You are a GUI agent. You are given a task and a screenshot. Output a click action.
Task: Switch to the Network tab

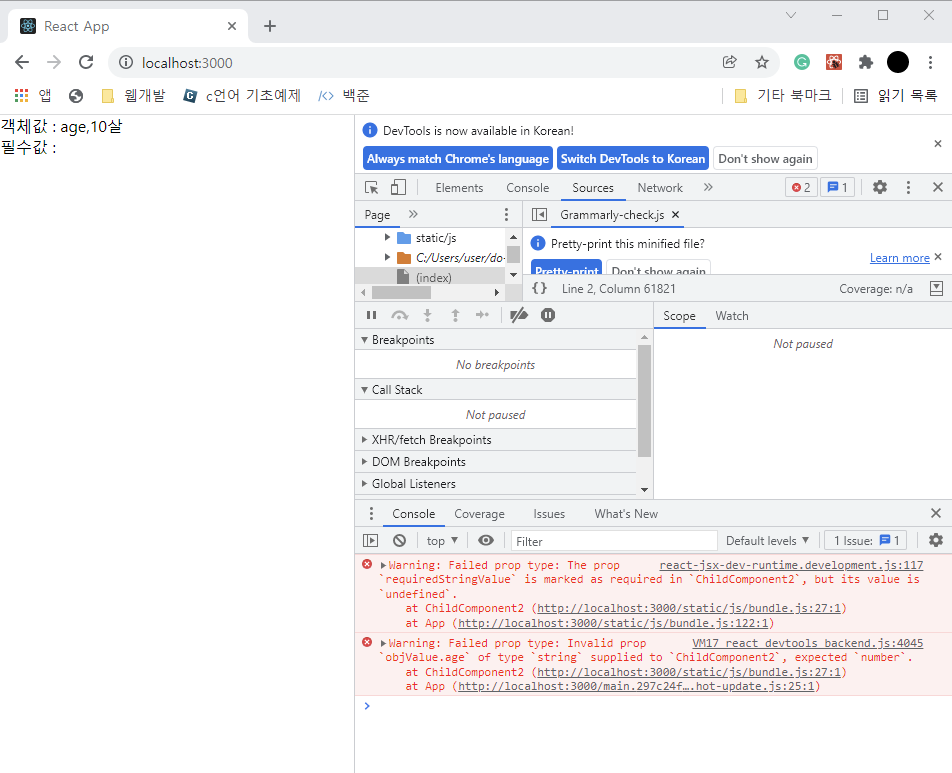[x=660, y=188]
